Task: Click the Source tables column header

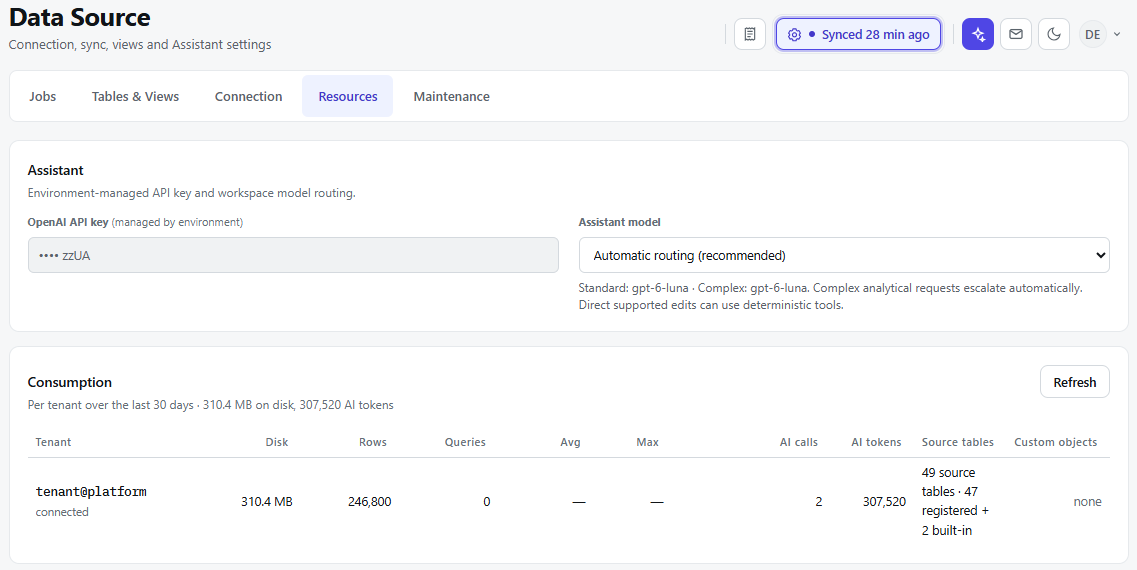Action: 958,442
